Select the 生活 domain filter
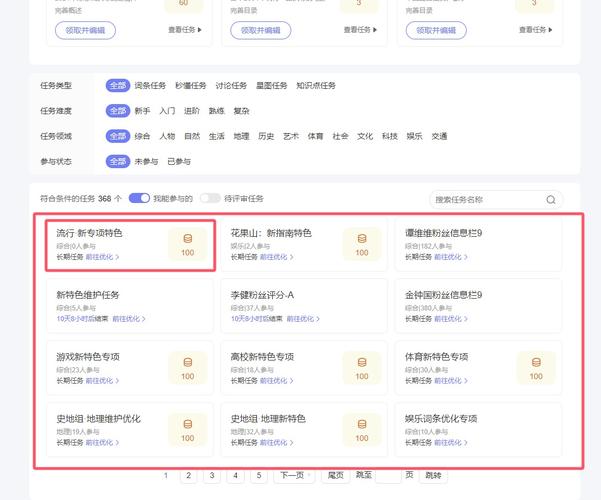Screen dimensions: 601x500 pos(217,136)
